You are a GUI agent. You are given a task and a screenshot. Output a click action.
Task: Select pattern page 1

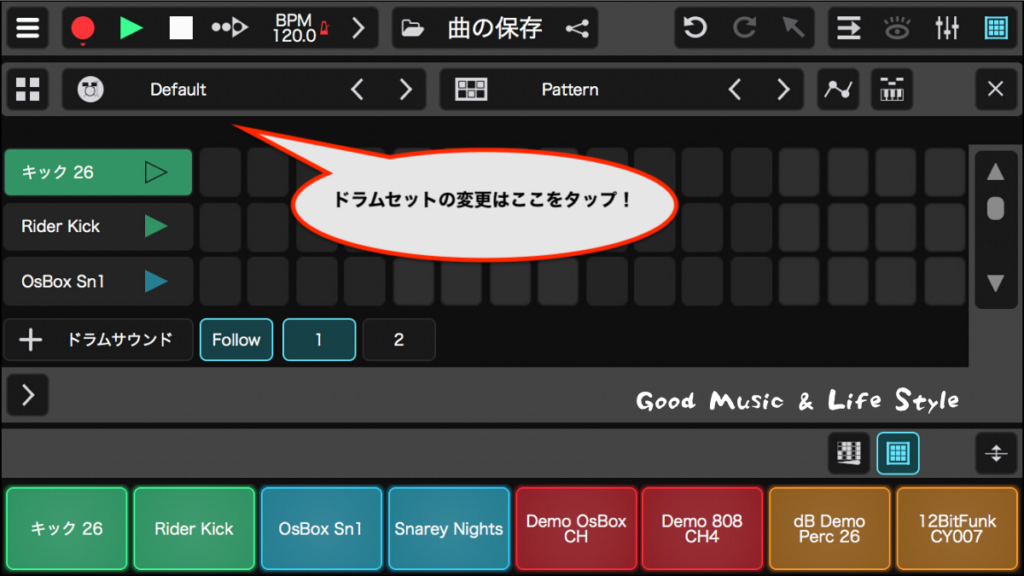tap(319, 340)
